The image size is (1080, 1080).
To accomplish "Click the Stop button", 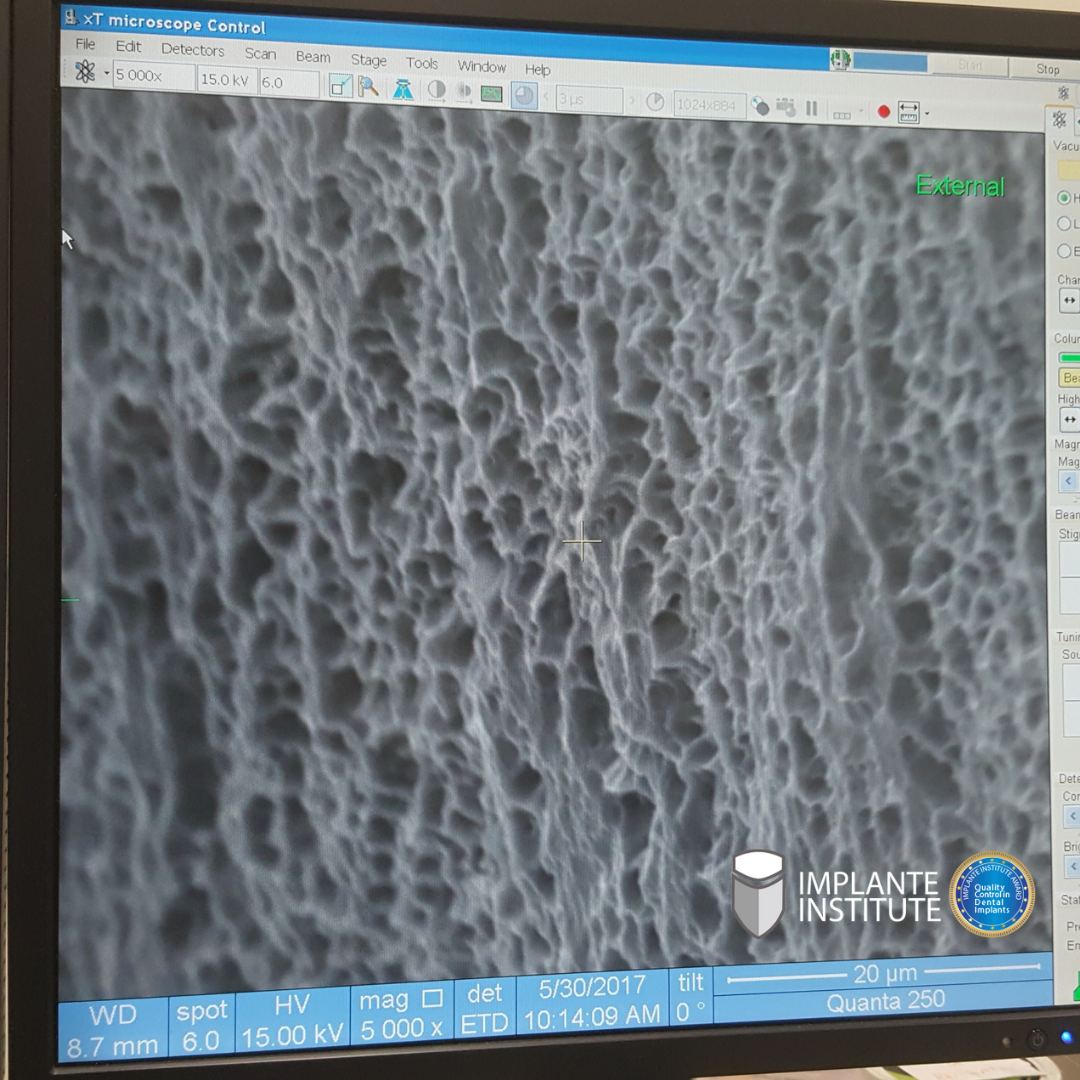I will click(x=1046, y=69).
